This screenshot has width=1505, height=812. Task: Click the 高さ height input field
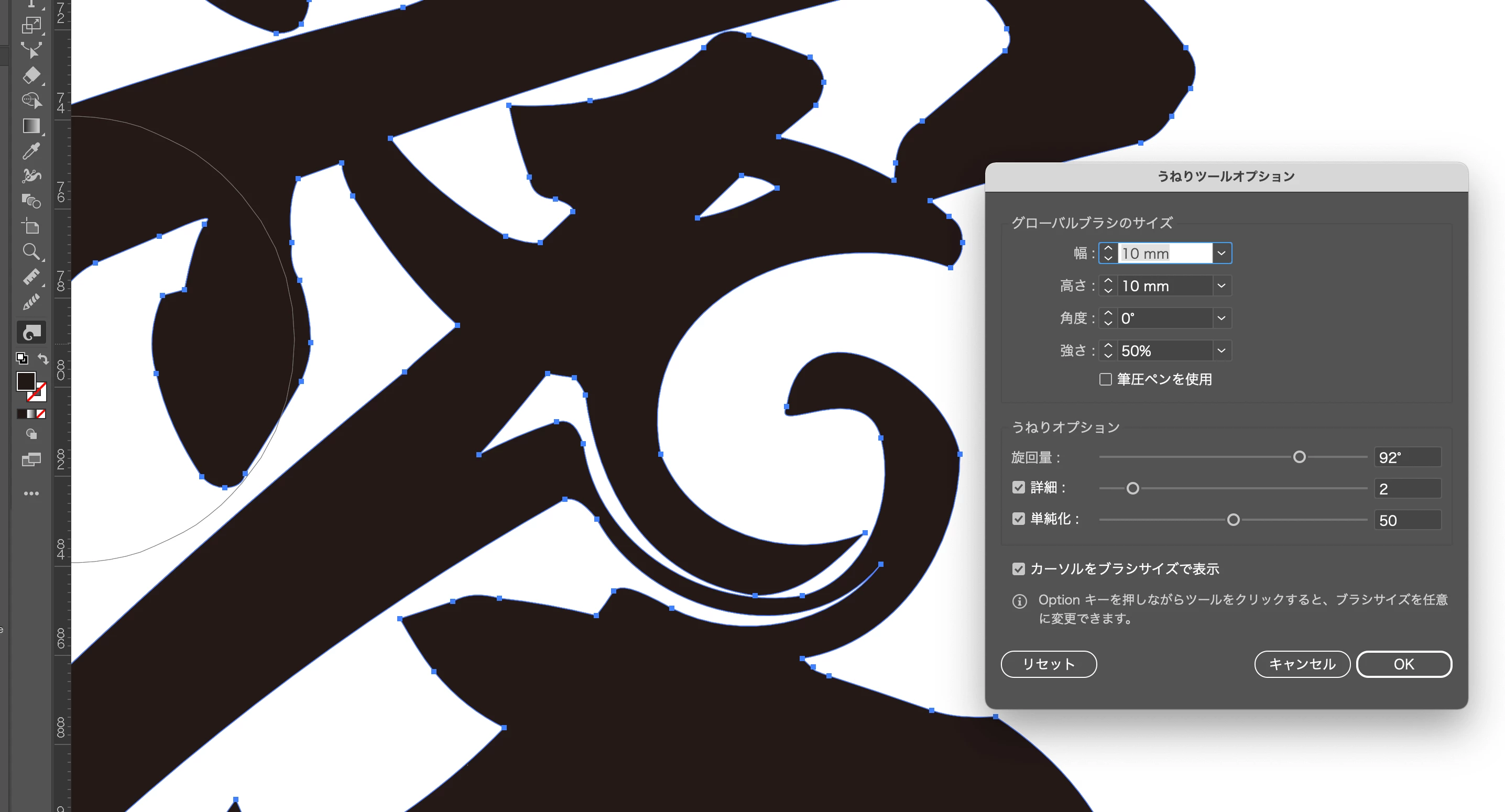point(1164,286)
